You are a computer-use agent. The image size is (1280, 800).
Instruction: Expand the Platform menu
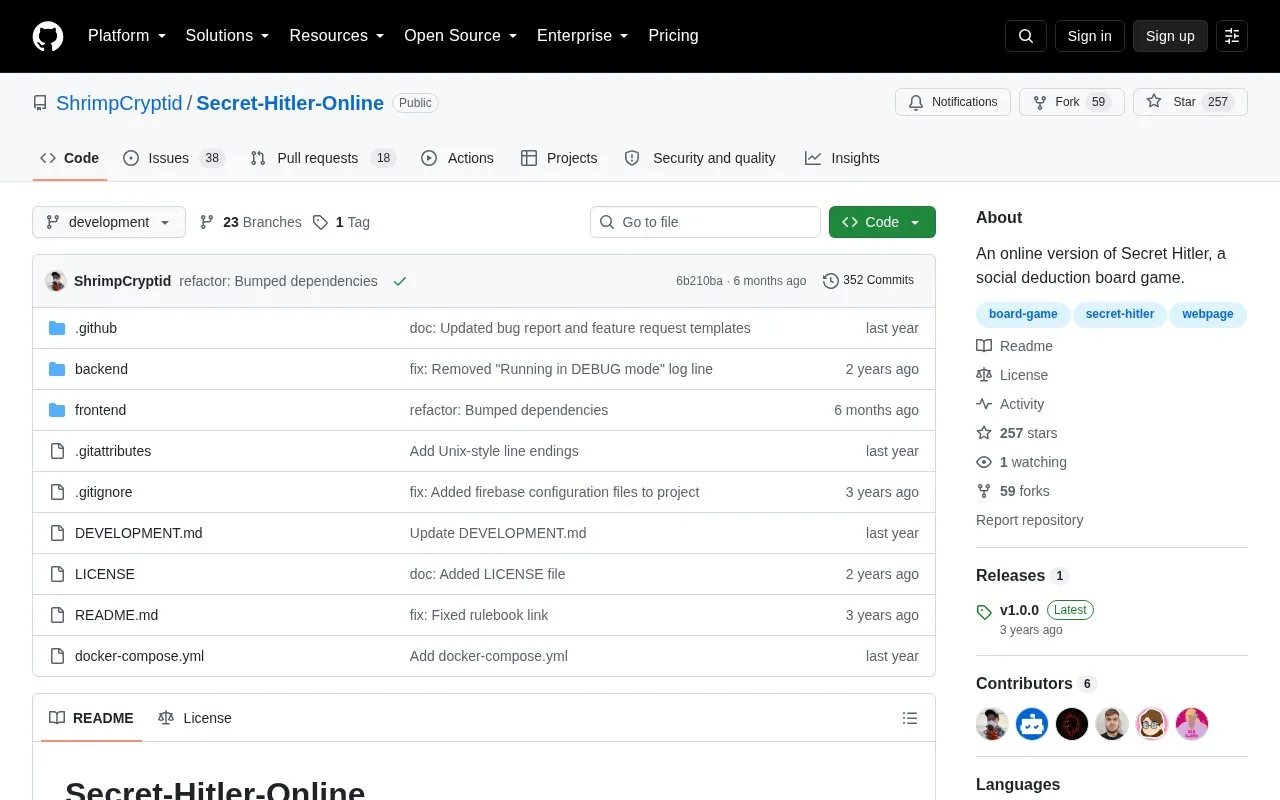pyautogui.click(x=127, y=36)
